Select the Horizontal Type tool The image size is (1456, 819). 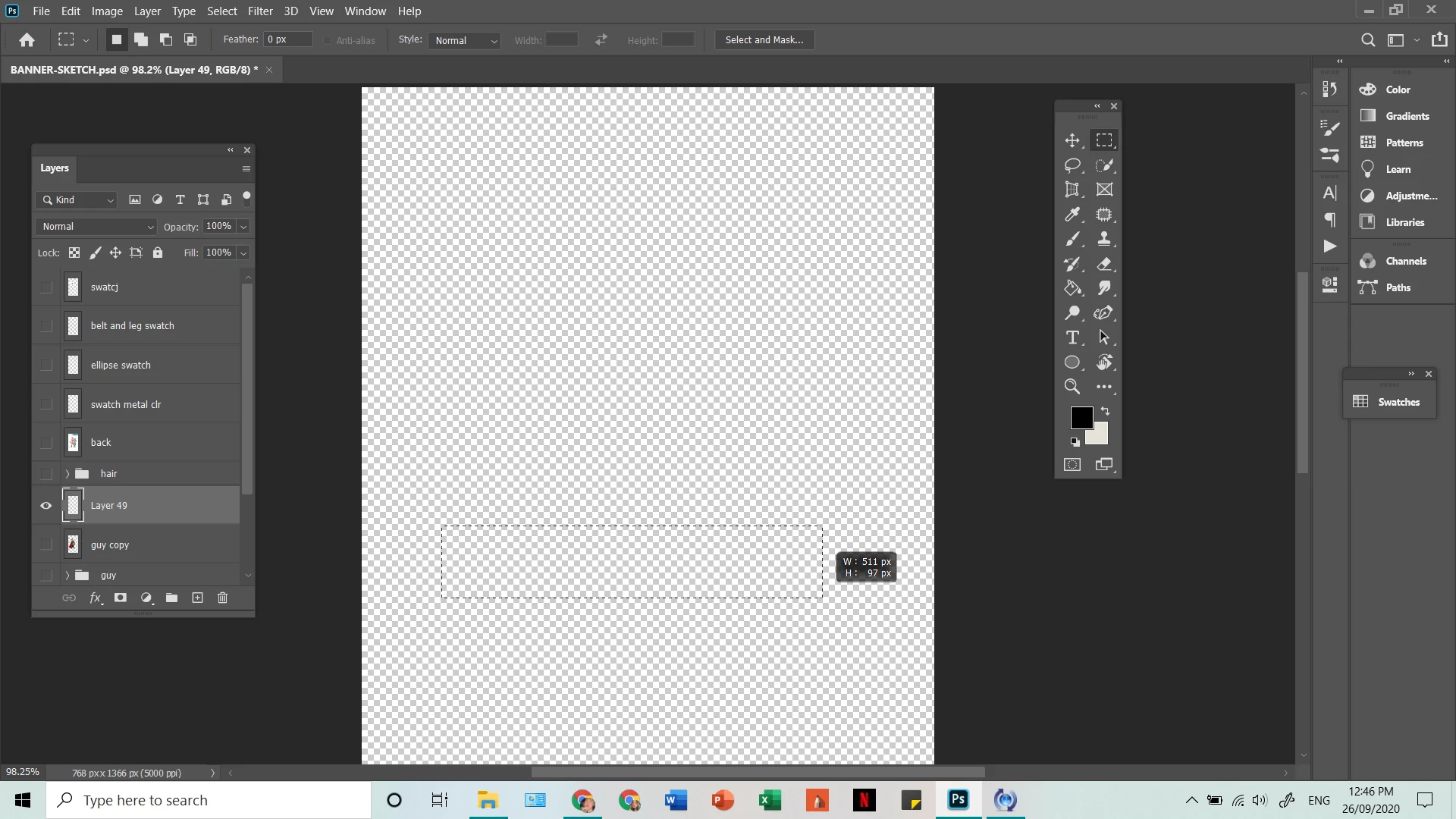click(x=1072, y=337)
